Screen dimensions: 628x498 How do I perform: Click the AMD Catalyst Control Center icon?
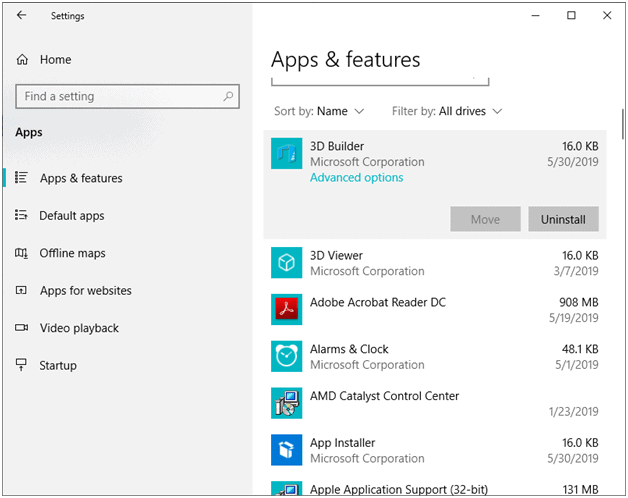click(286, 403)
